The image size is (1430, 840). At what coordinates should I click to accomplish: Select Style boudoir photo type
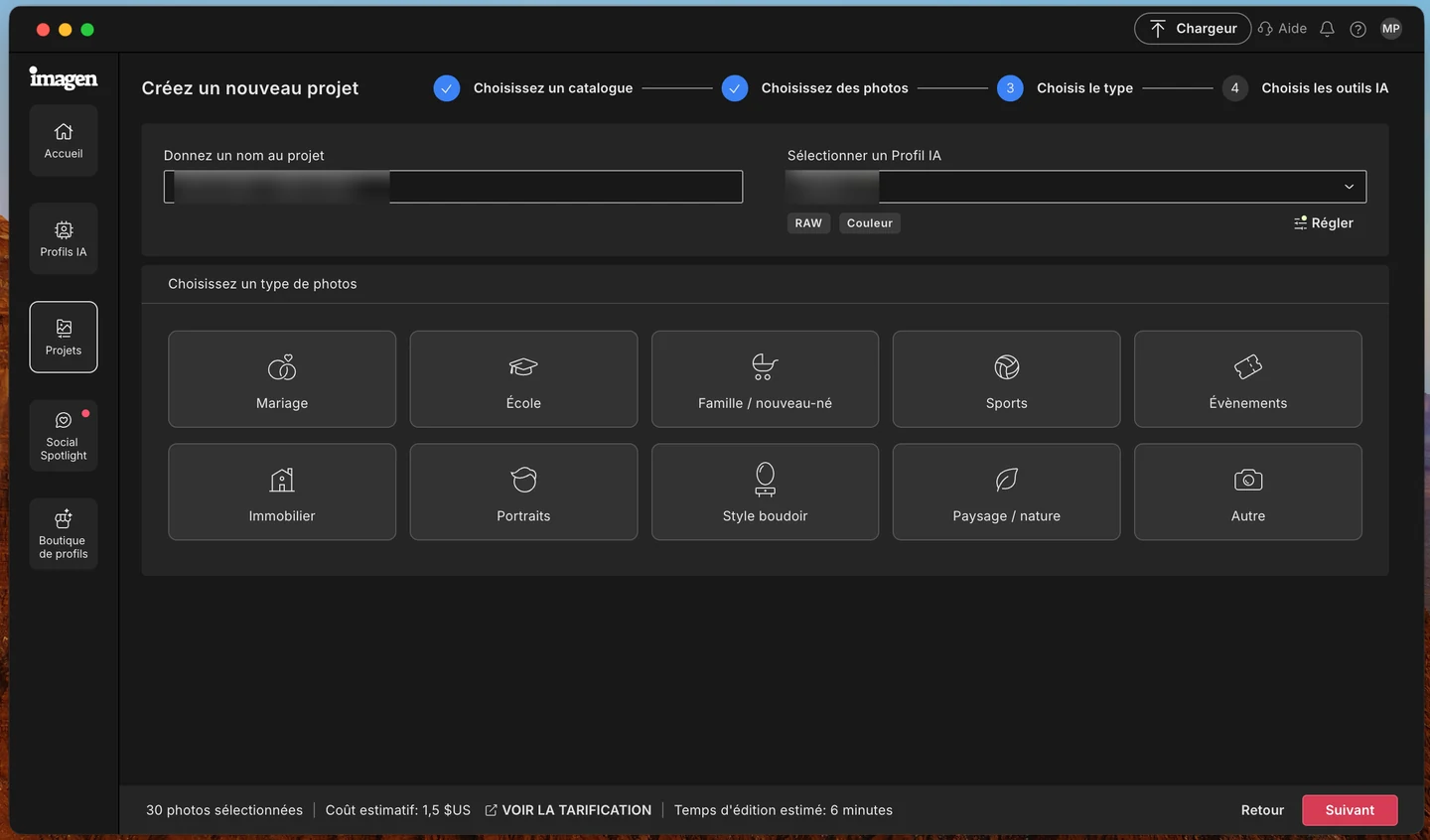click(x=765, y=491)
